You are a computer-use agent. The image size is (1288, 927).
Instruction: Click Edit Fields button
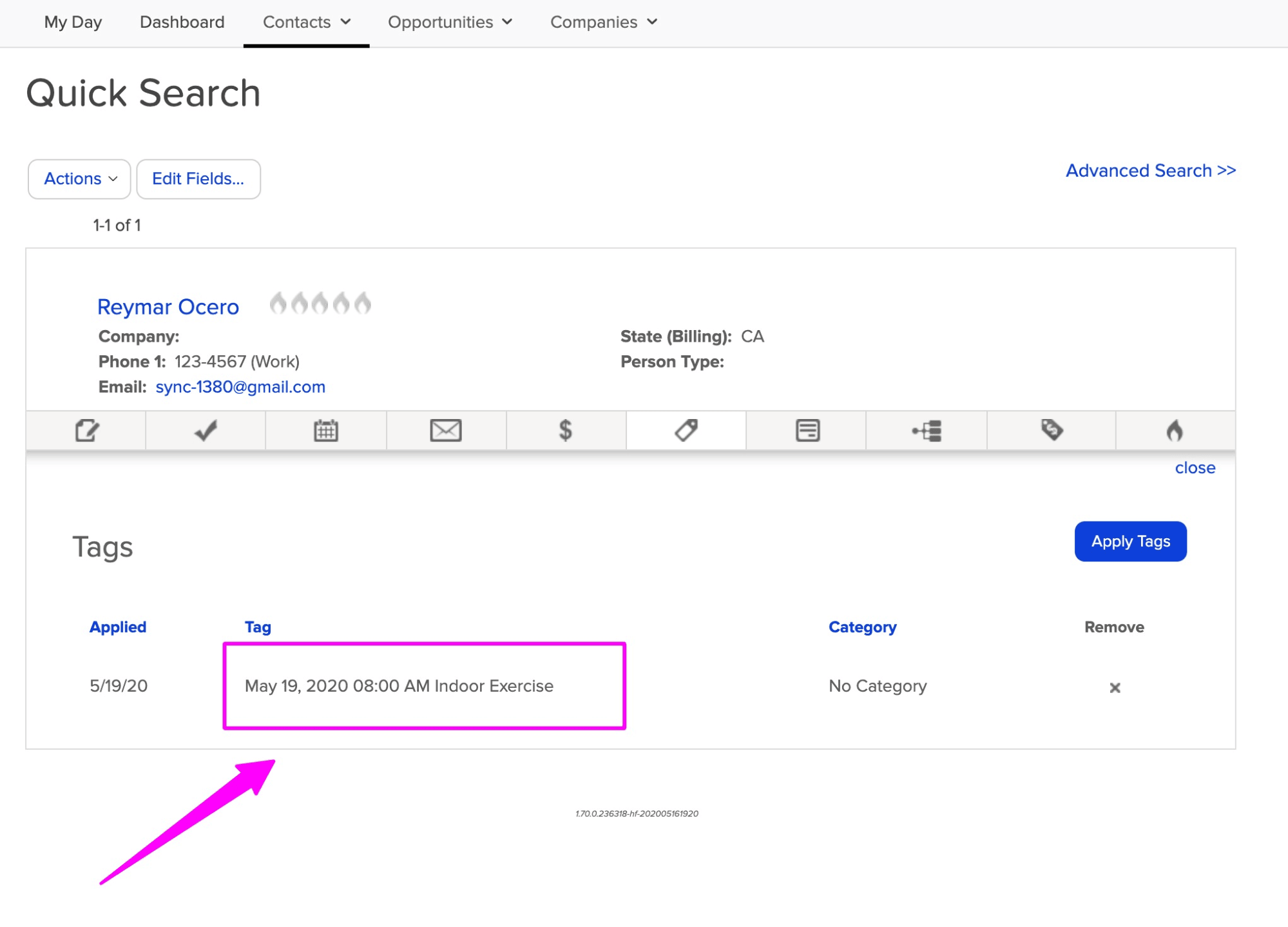pos(198,179)
